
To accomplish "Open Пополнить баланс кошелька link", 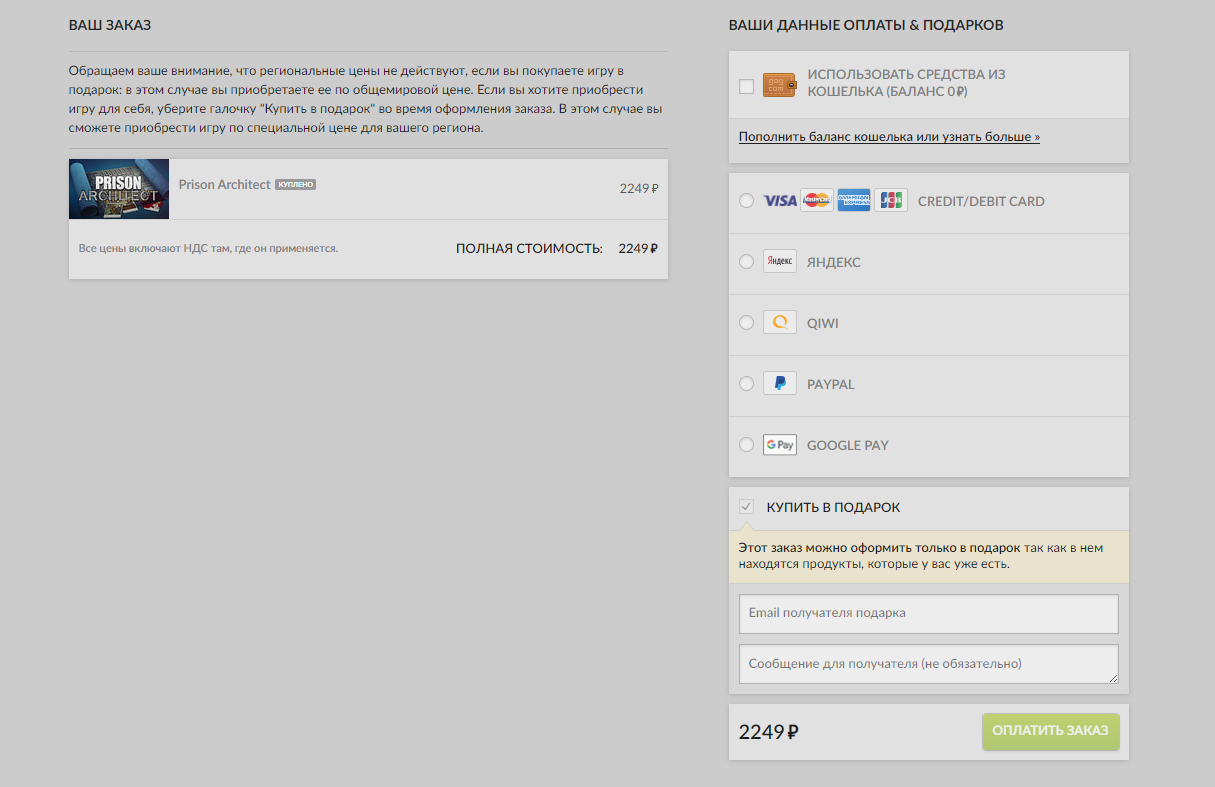I will pos(889,137).
